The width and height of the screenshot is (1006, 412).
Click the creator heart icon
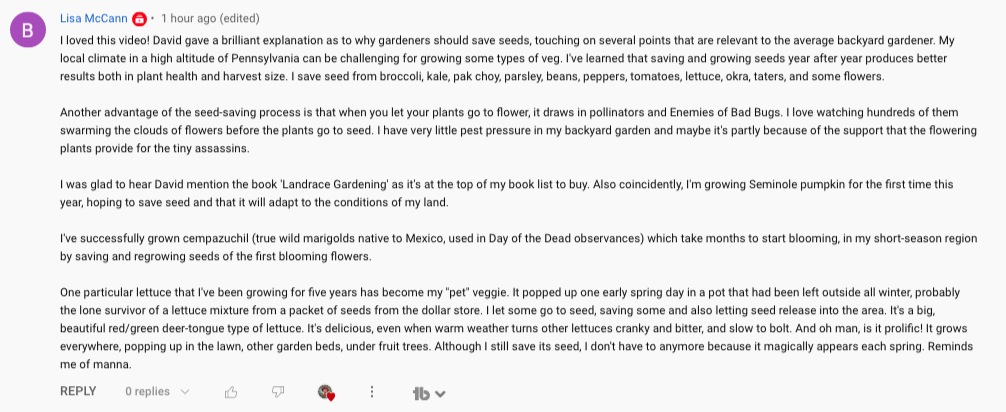point(325,392)
